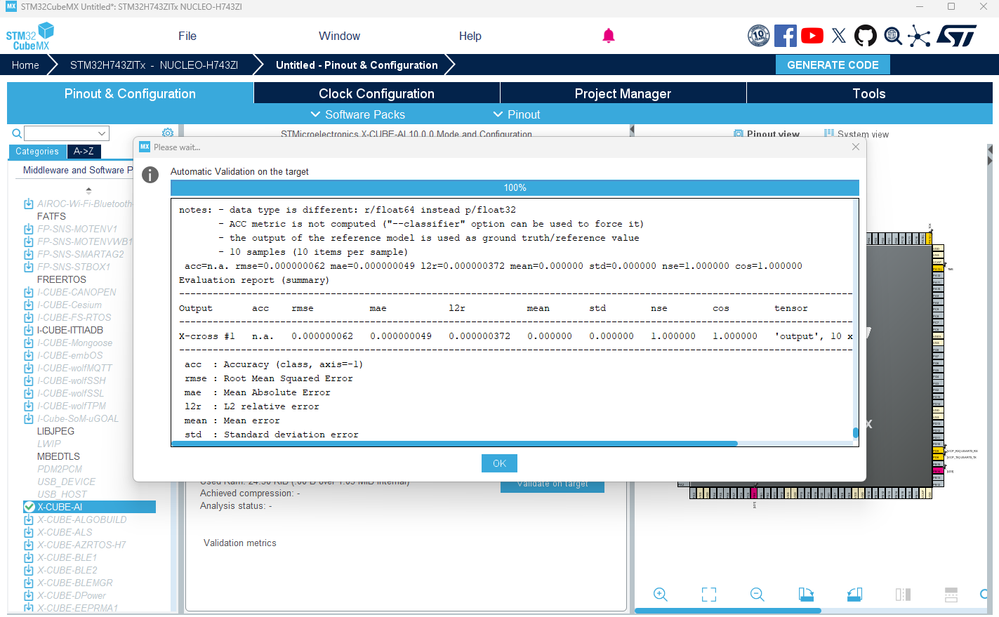Click the Validate on target button behind the dialog
This screenshot has height=617, width=999.
pyautogui.click(x=552, y=486)
